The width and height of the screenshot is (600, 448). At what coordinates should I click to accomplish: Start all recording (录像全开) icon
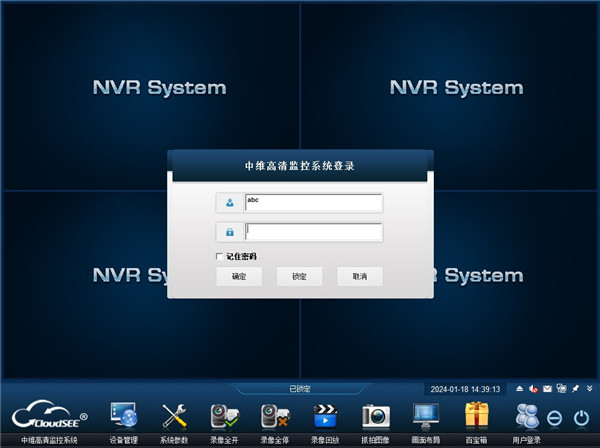point(224,416)
